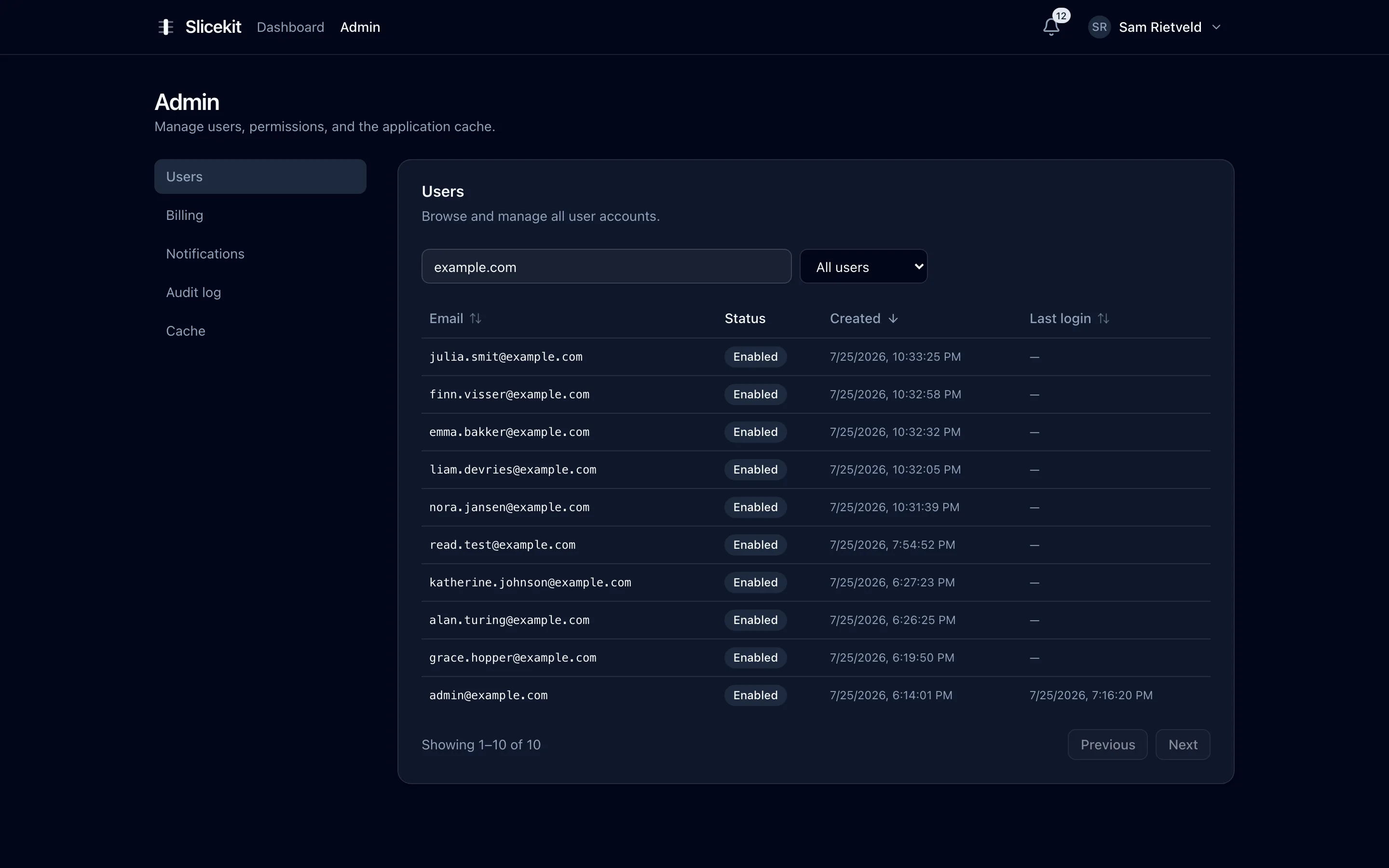
Task: Click Enabled badge for read.test@example.com
Action: 755,545
